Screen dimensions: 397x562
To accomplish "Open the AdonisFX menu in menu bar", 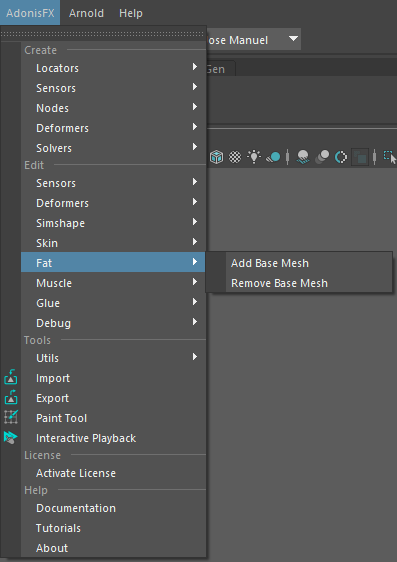I will (x=30, y=13).
